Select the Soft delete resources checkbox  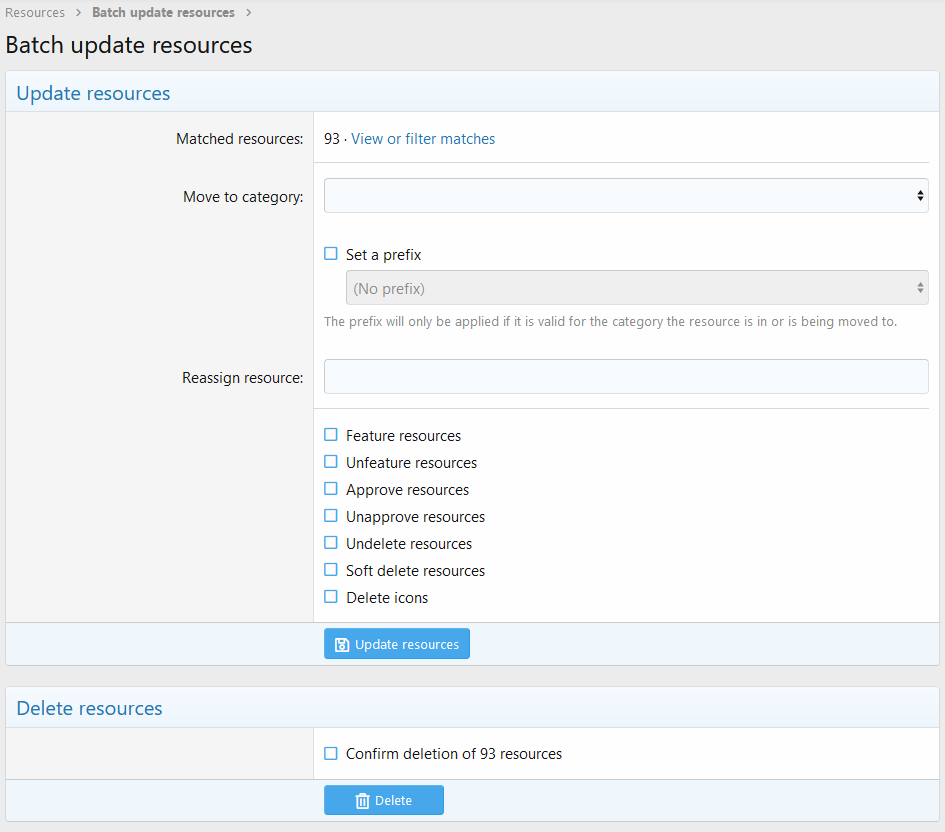(x=331, y=570)
